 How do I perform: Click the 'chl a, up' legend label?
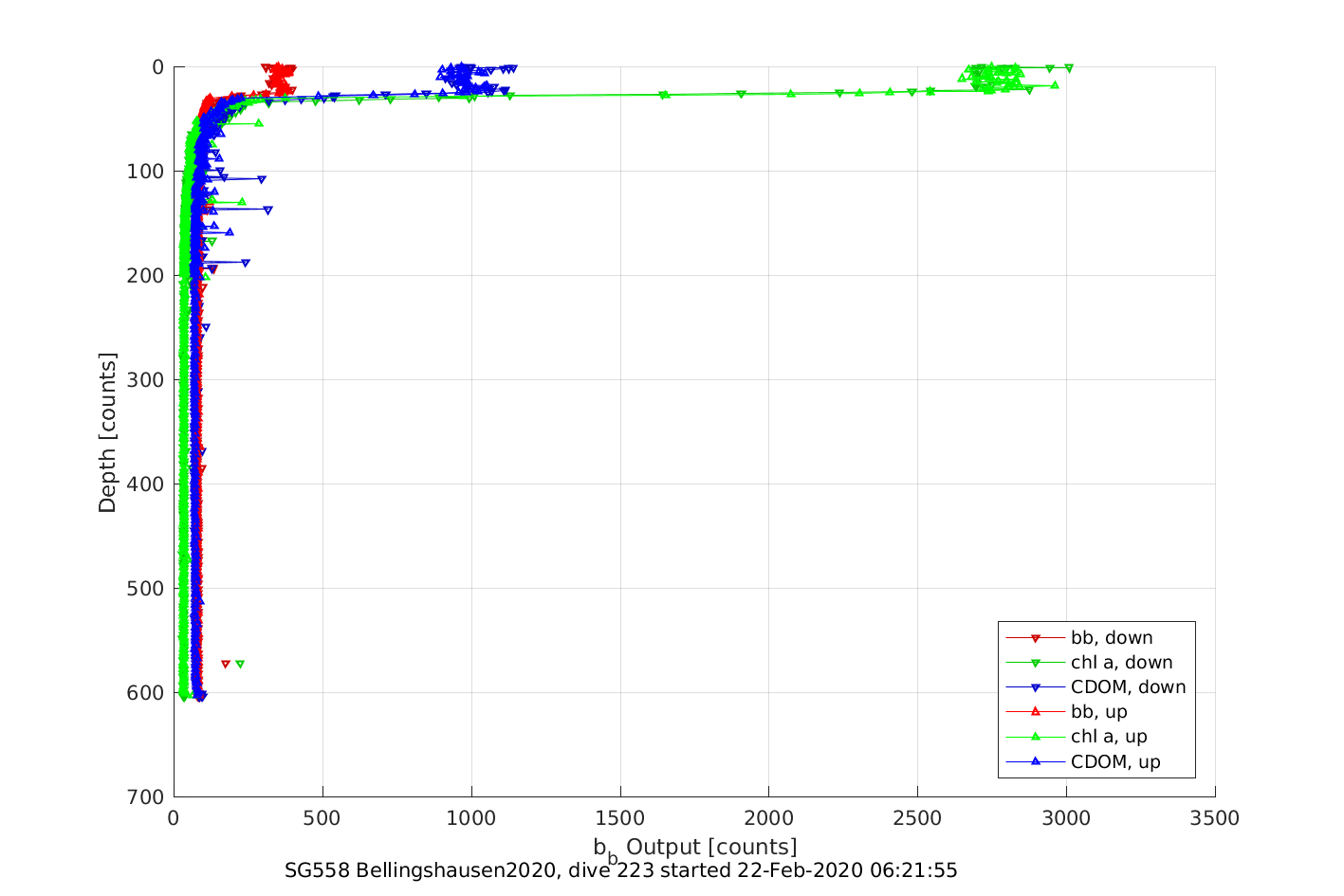tap(1109, 737)
